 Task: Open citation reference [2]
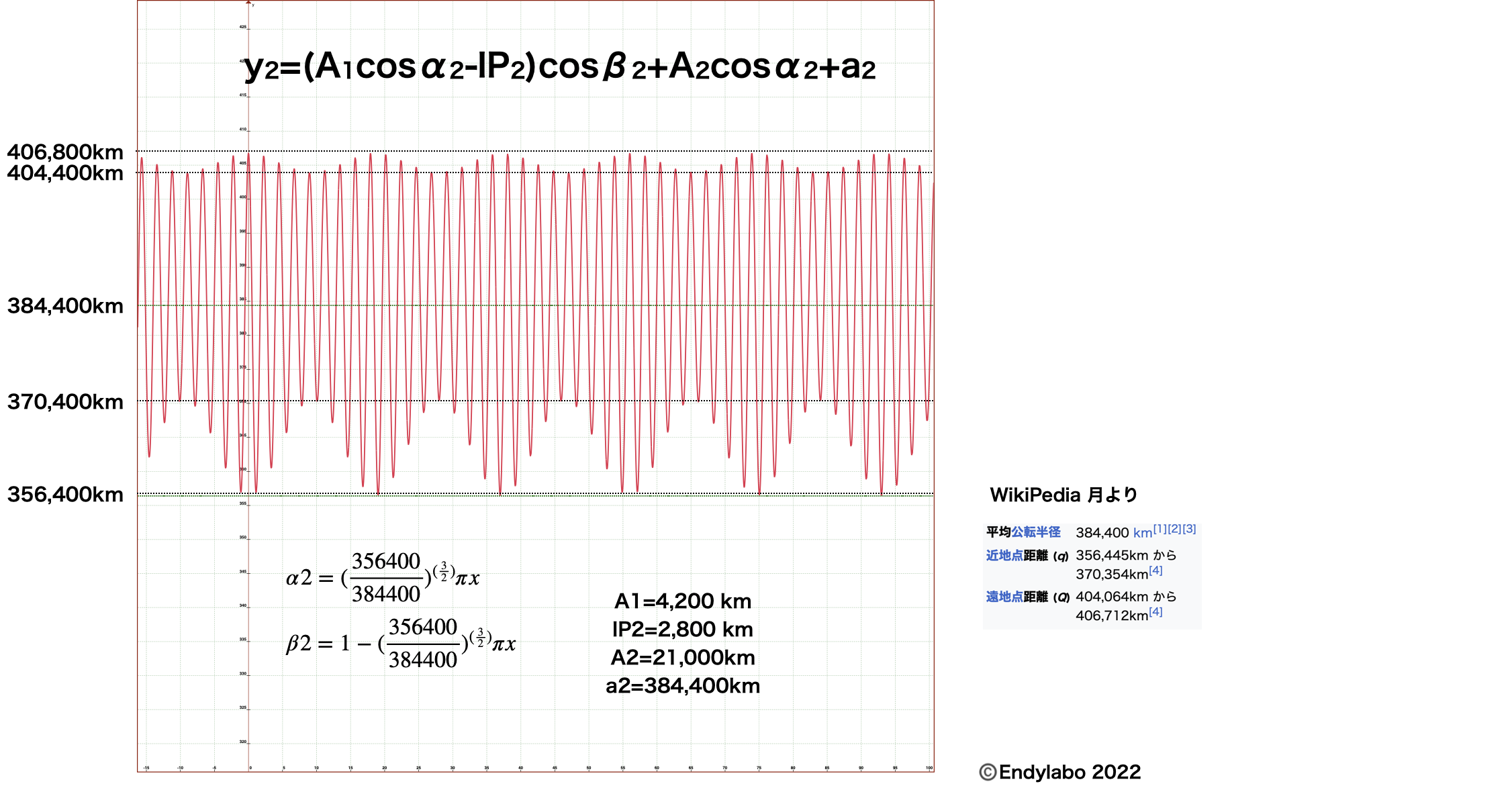pos(1174,529)
